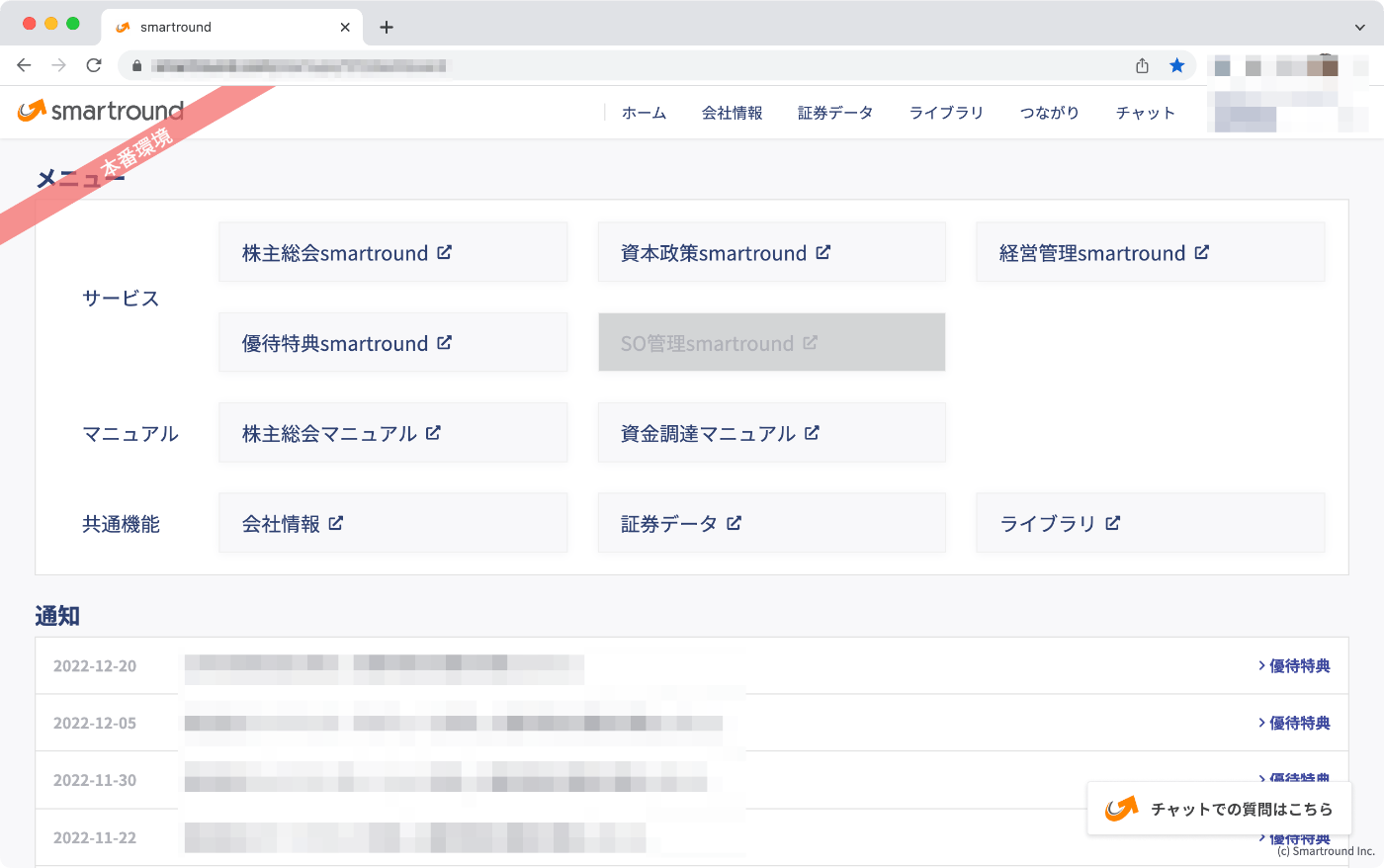Click the browser forward arrow
1384x868 pixels.
pyautogui.click(x=59, y=65)
